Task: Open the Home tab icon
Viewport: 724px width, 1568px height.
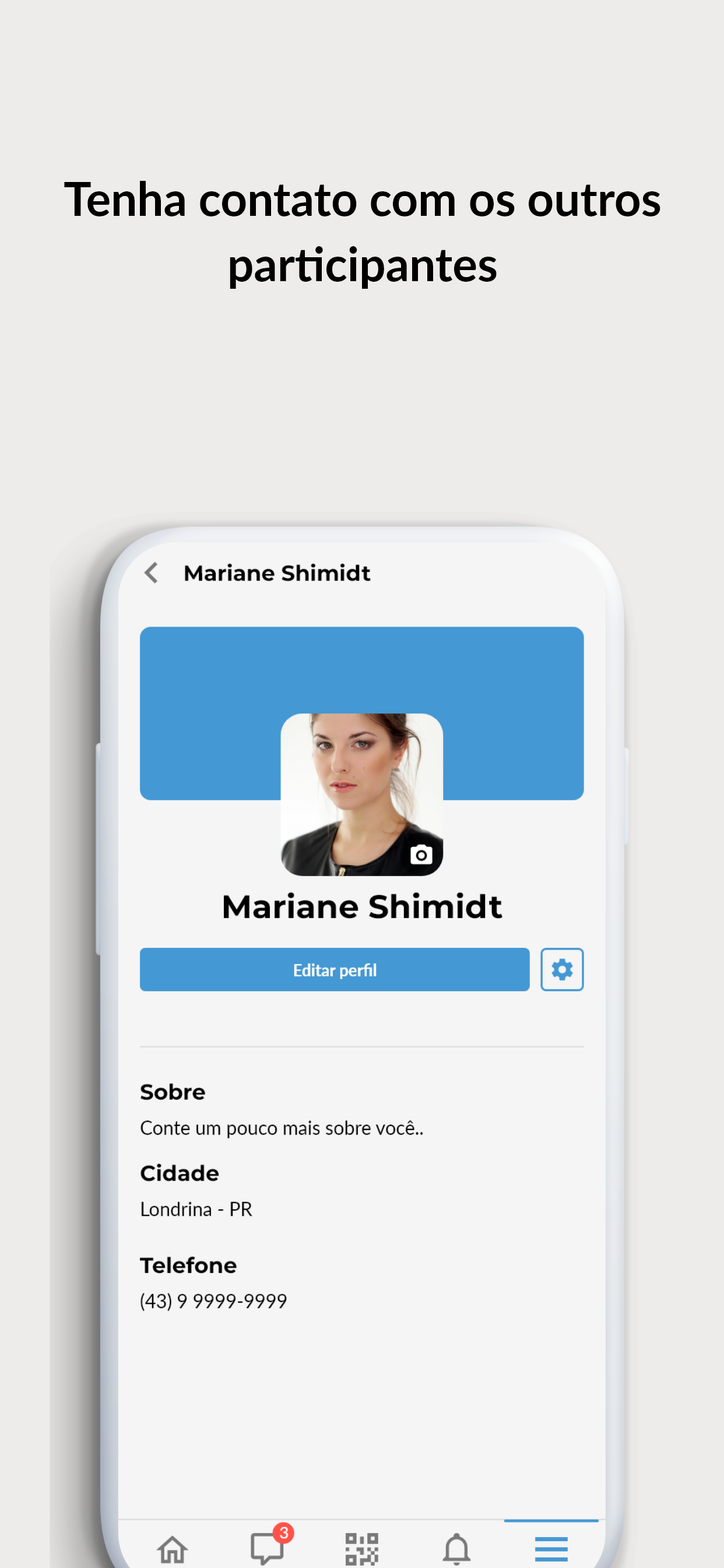Action: pyautogui.click(x=172, y=1549)
